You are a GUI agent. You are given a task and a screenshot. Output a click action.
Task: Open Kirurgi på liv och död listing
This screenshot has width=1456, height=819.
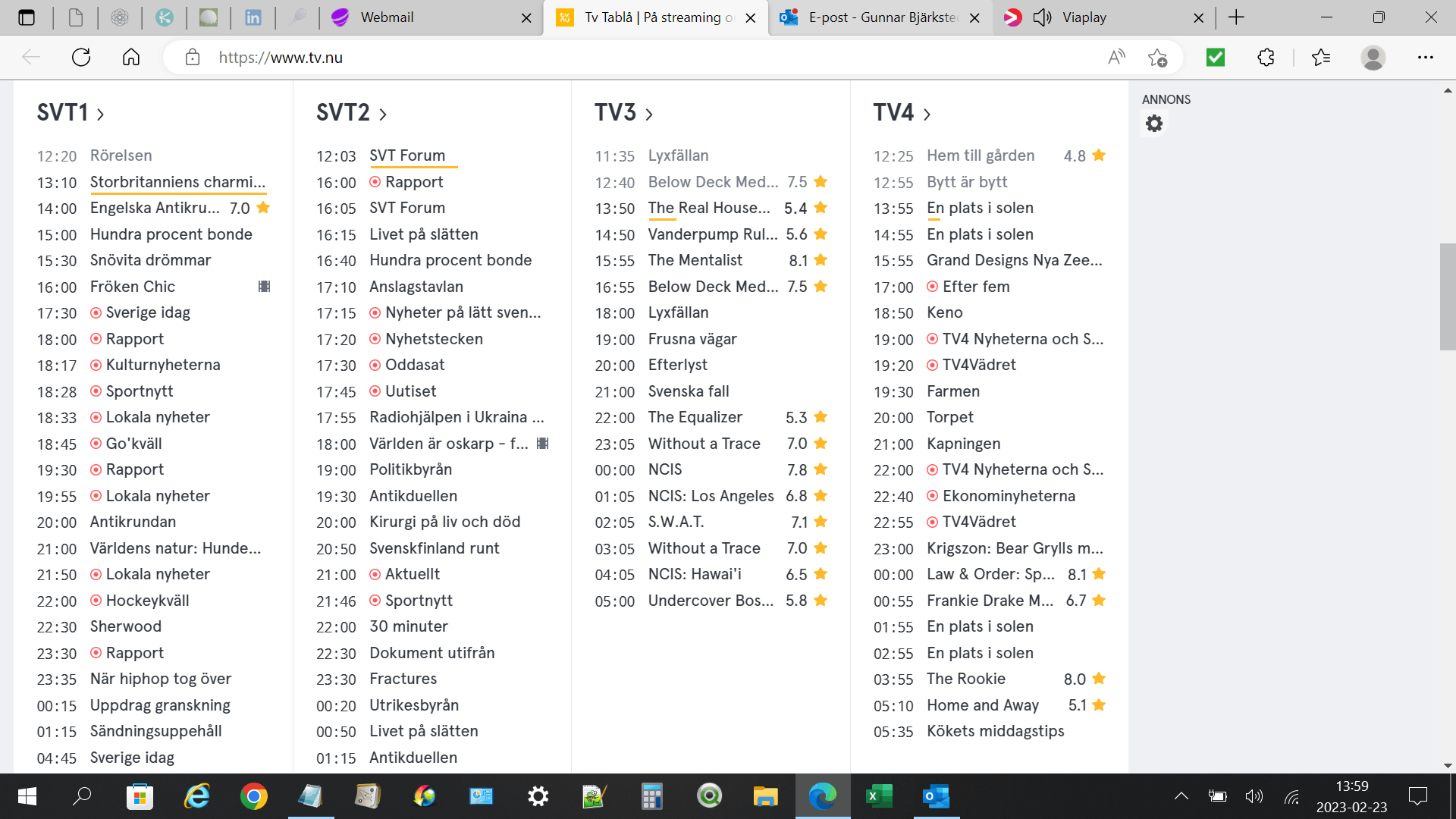[x=444, y=522]
